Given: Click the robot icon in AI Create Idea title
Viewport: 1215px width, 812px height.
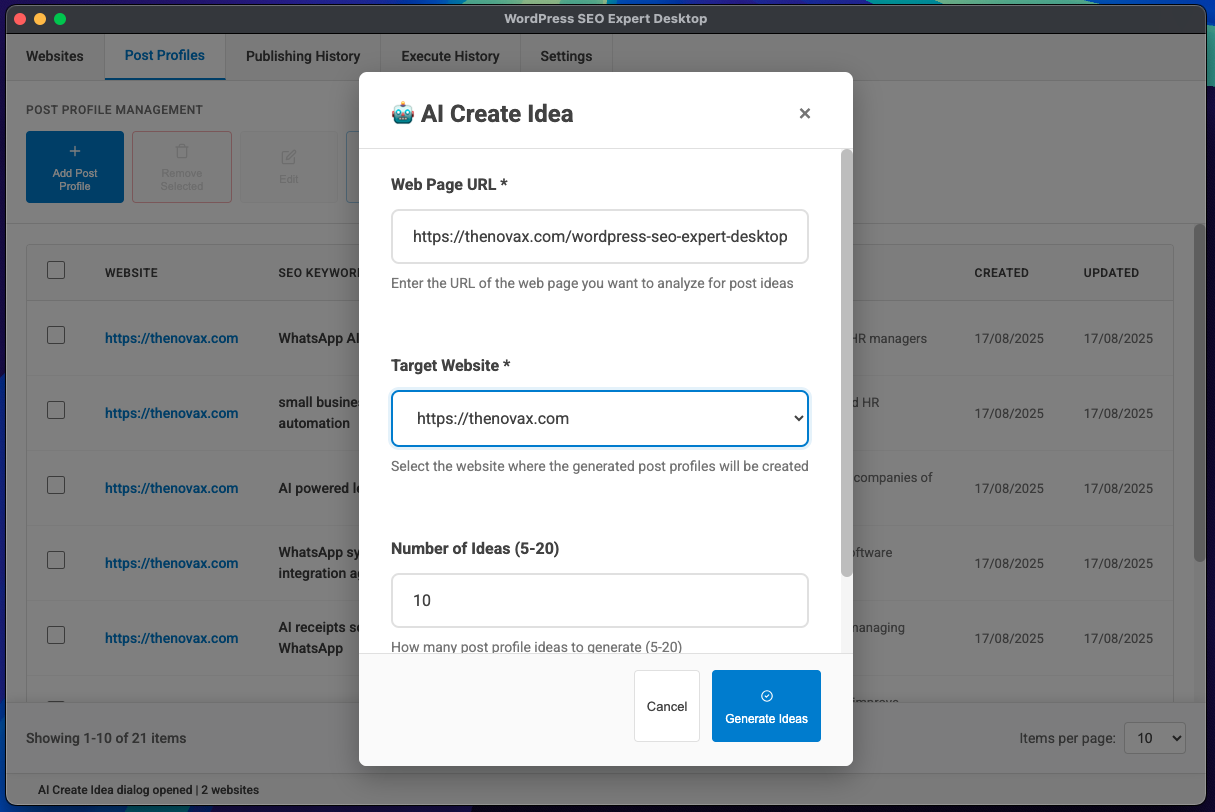Looking at the screenshot, I should 402,113.
